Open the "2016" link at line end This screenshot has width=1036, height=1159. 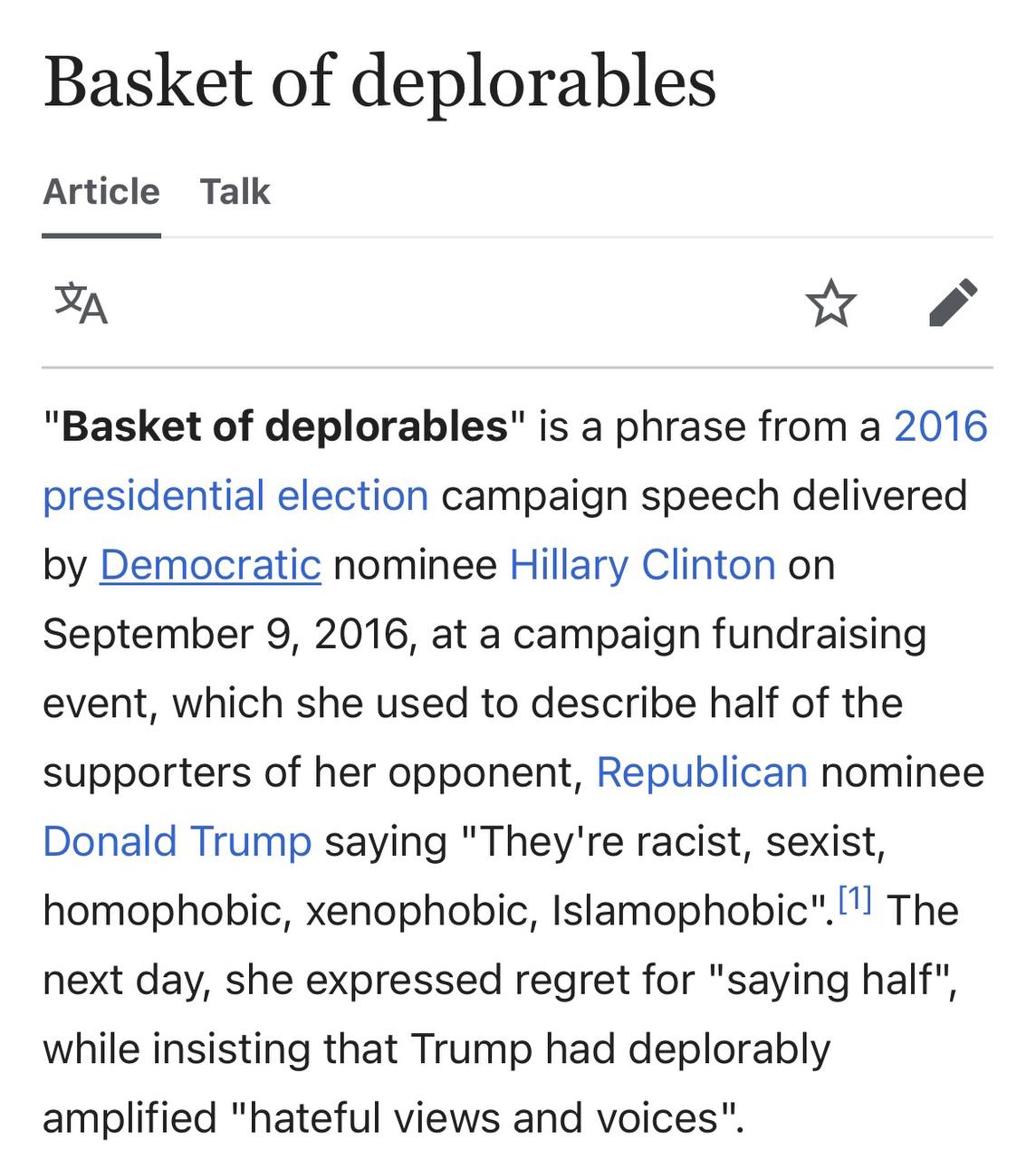coord(940,426)
